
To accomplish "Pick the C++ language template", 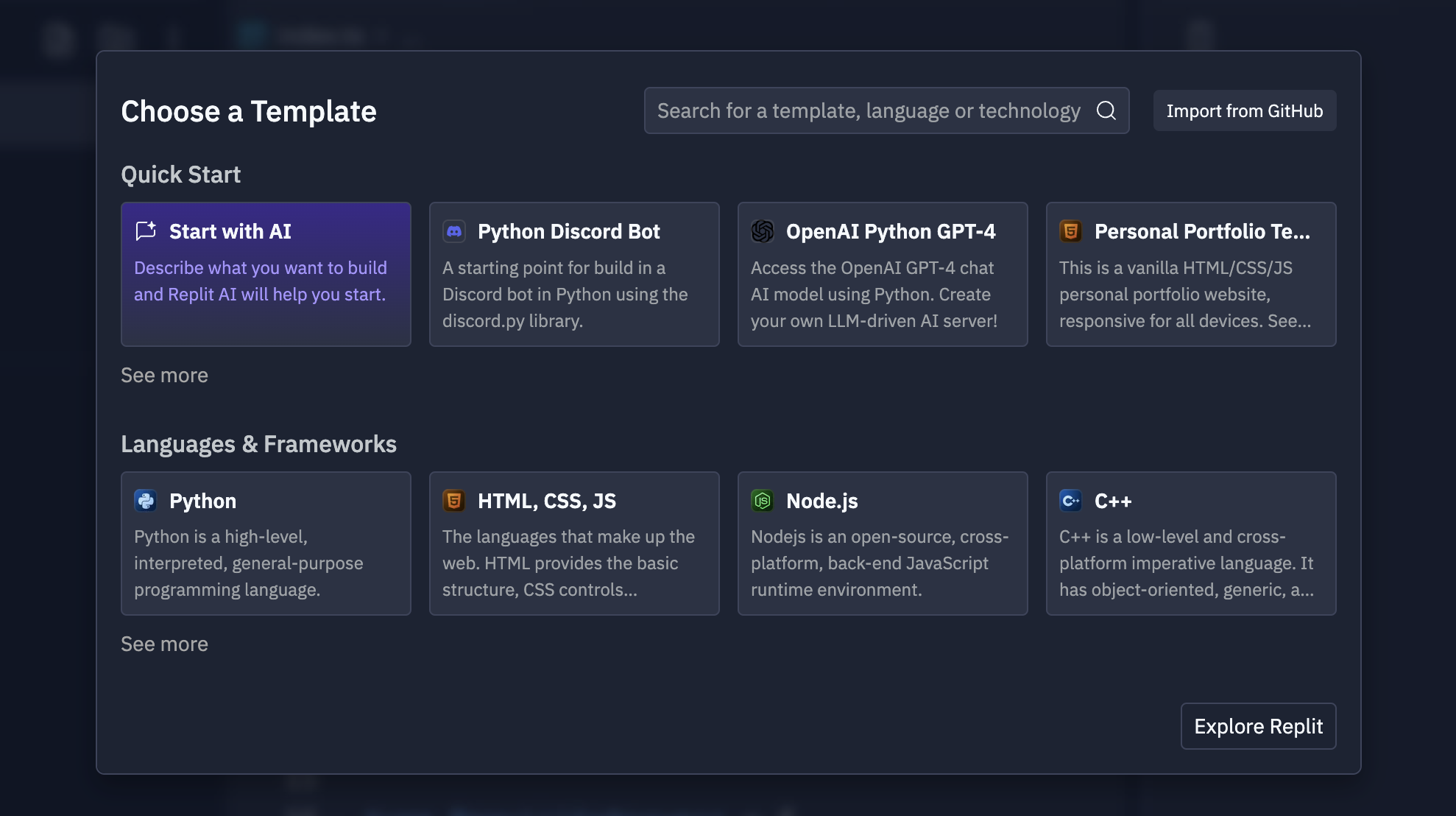I will click(1191, 544).
